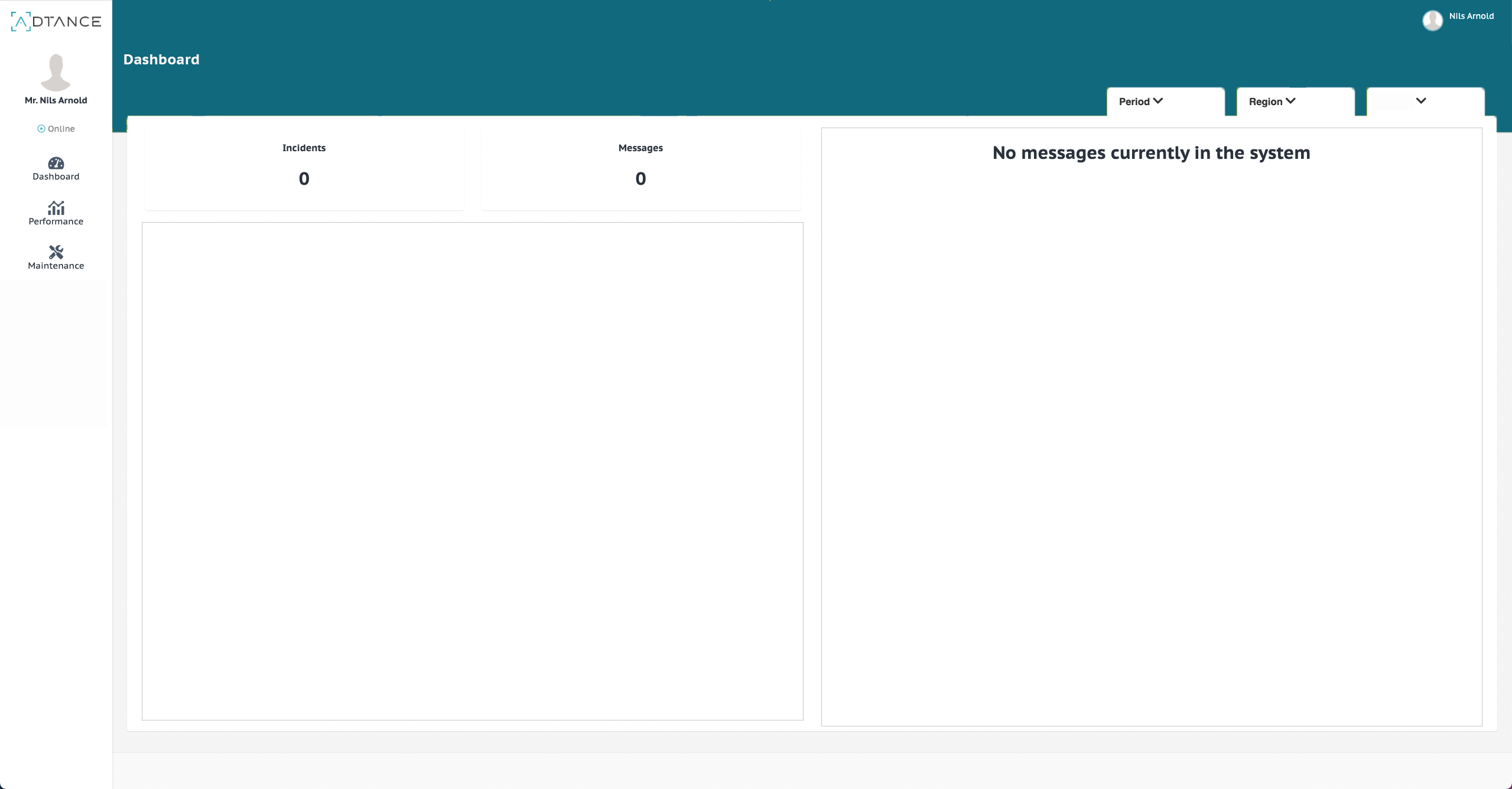Select the Dashboard menu item
This screenshot has height=789, width=1512.
(55, 169)
